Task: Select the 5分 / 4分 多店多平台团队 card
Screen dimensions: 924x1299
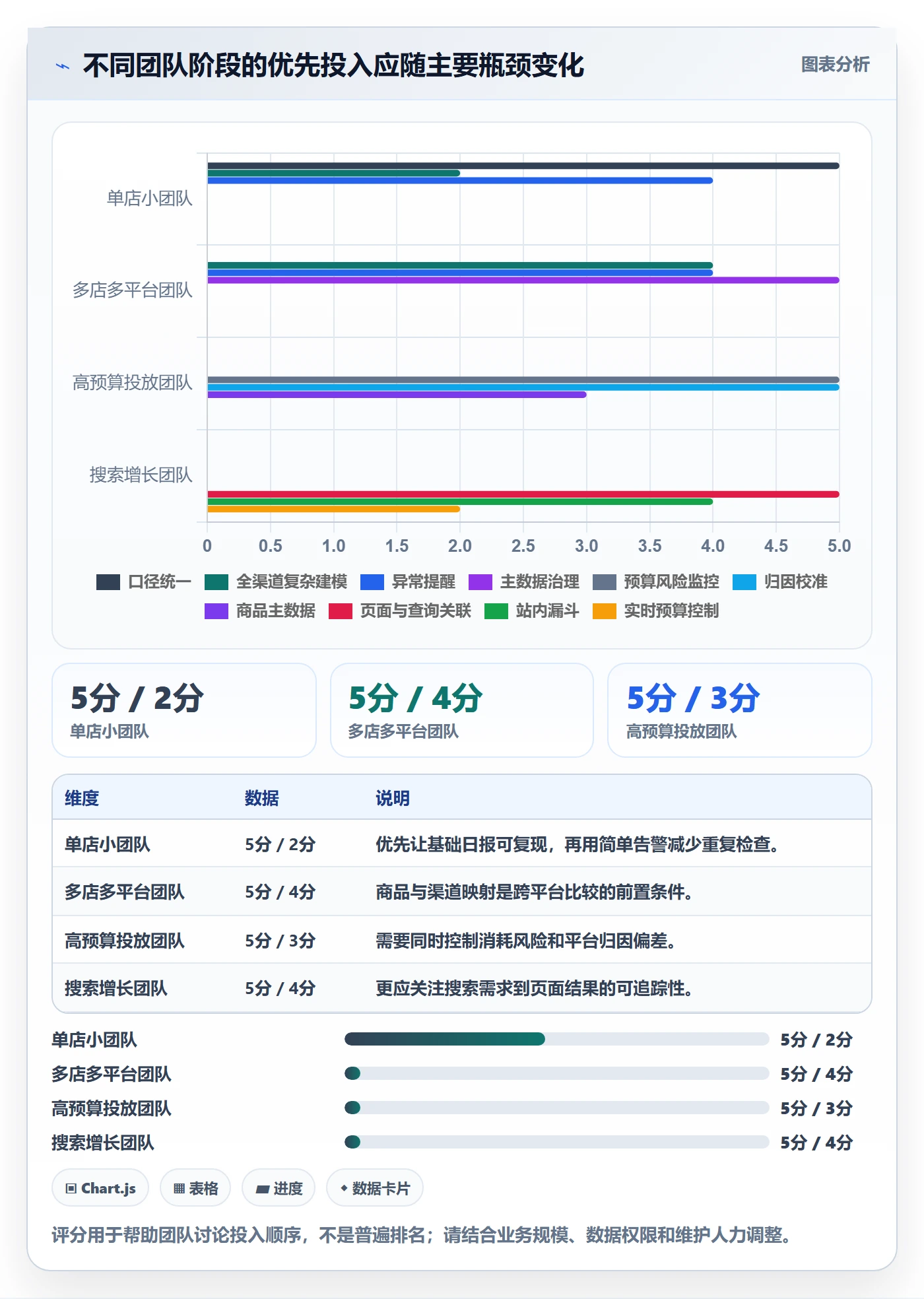Action: (462, 710)
